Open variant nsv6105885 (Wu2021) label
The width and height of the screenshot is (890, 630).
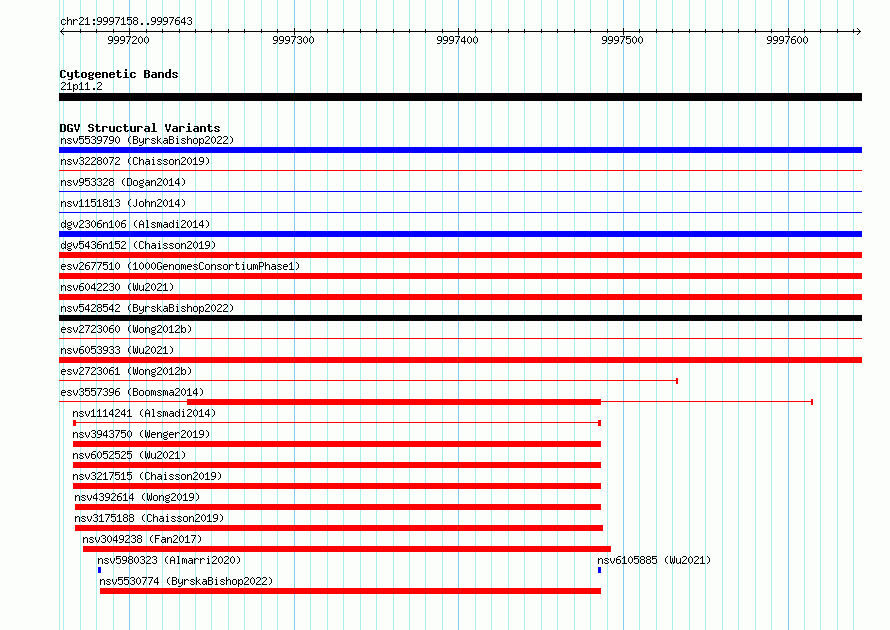(654, 560)
